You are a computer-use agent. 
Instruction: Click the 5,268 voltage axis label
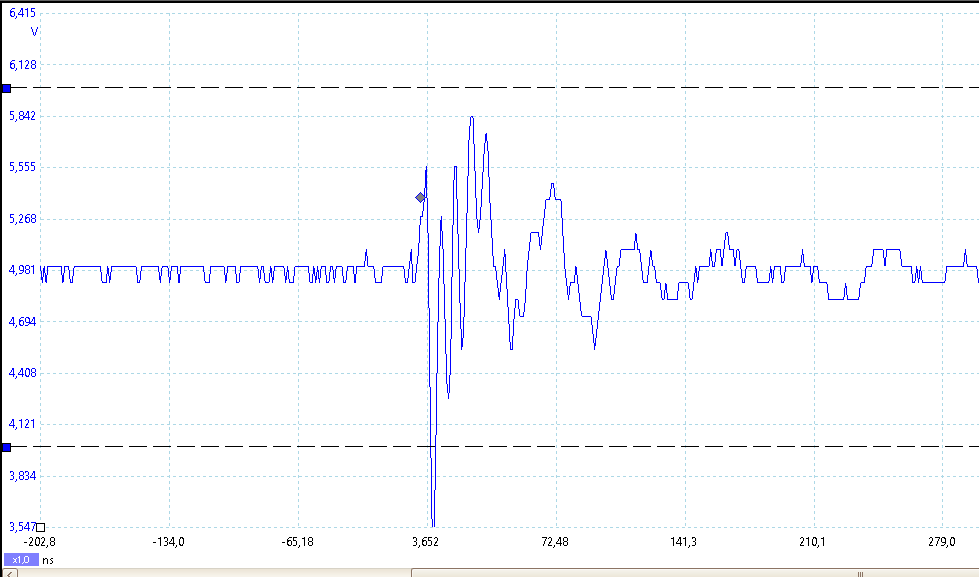pyautogui.click(x=22, y=219)
